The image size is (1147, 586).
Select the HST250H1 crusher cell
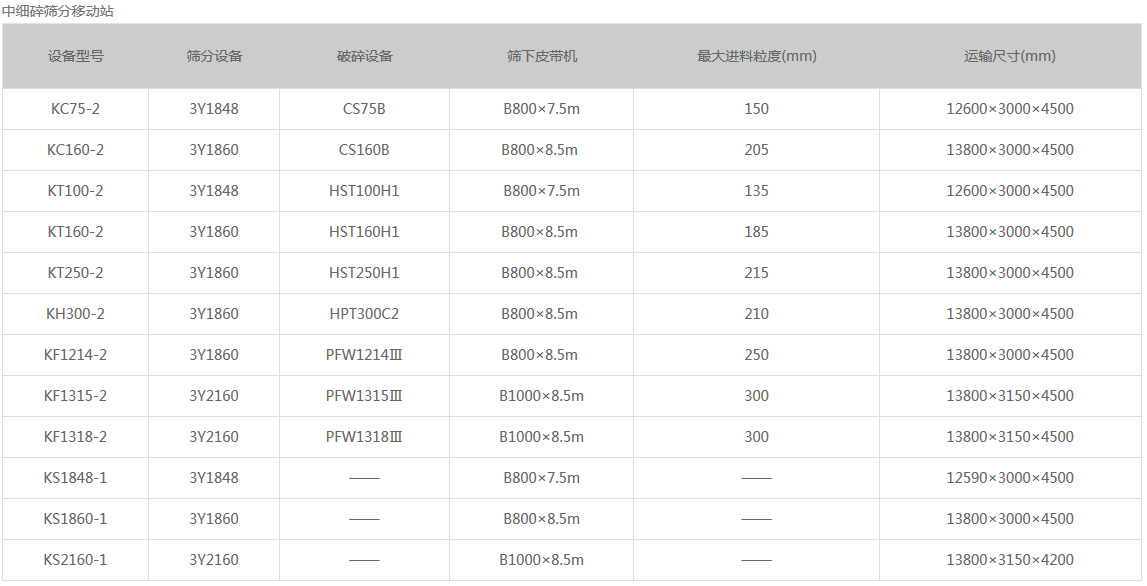pos(364,273)
